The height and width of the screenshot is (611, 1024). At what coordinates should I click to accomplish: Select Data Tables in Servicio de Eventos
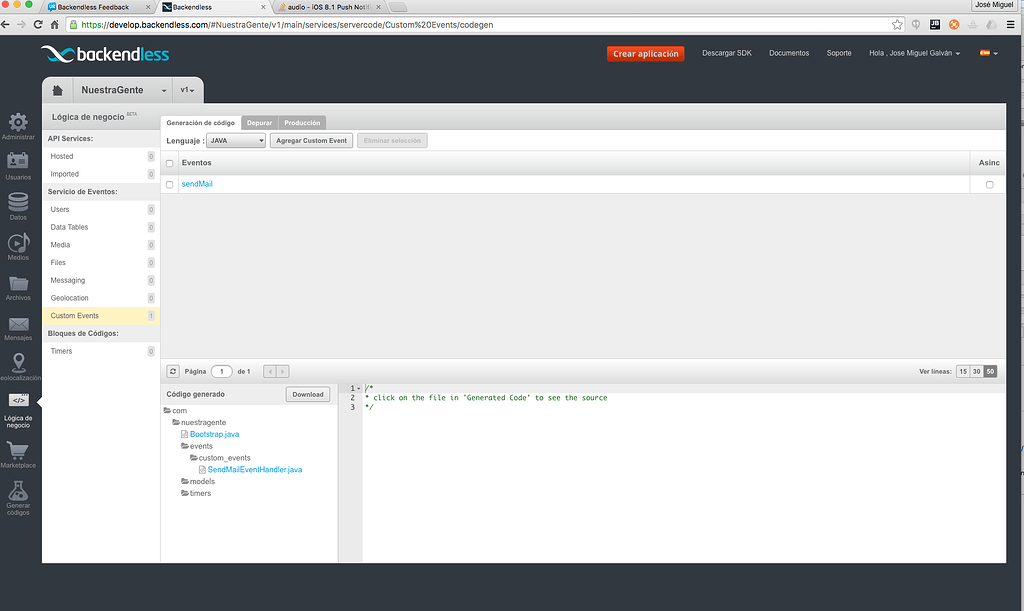[101, 227]
